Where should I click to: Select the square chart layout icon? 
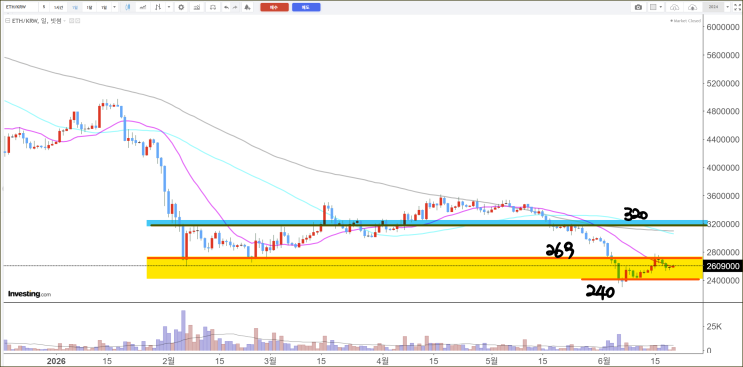coord(653,7)
